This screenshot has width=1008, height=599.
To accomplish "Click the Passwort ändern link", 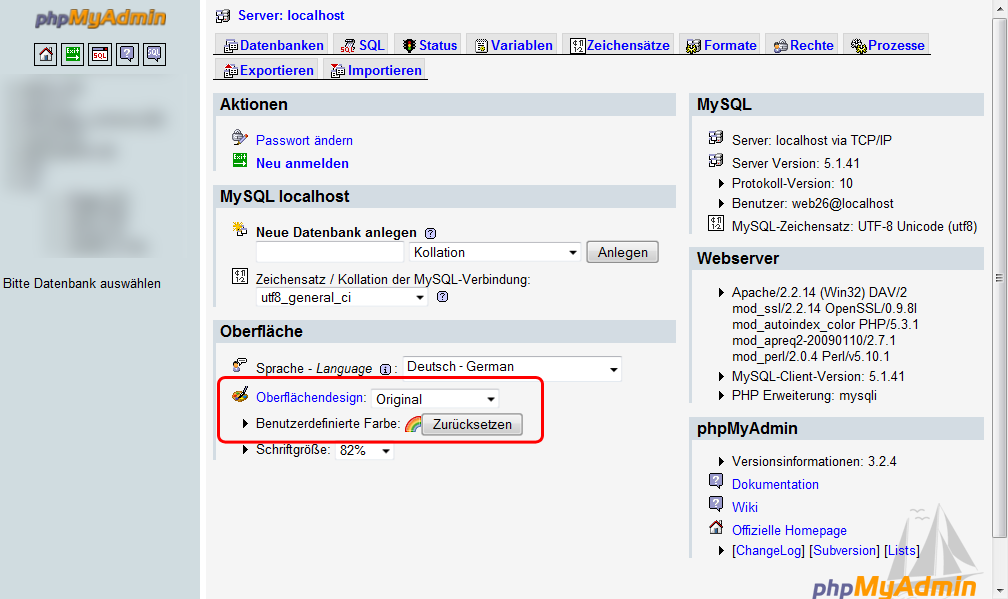I will [x=304, y=140].
